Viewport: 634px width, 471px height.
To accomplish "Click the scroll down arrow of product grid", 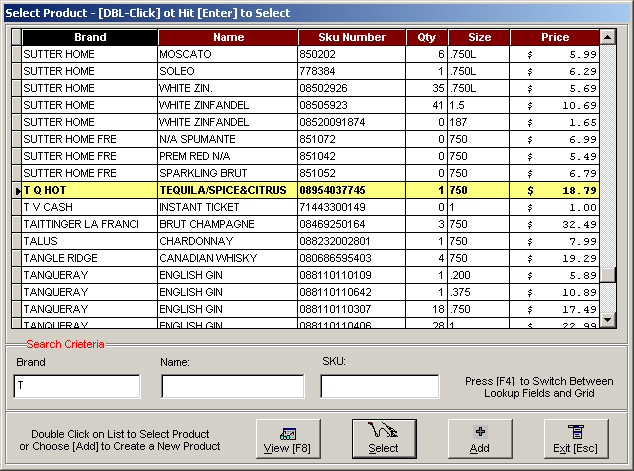I will (x=608, y=319).
